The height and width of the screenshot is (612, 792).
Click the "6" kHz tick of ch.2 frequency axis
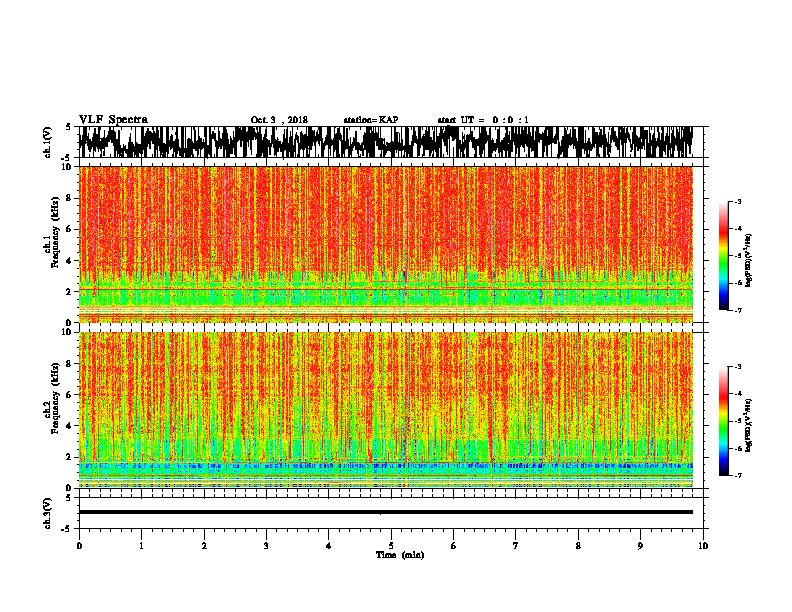point(70,395)
